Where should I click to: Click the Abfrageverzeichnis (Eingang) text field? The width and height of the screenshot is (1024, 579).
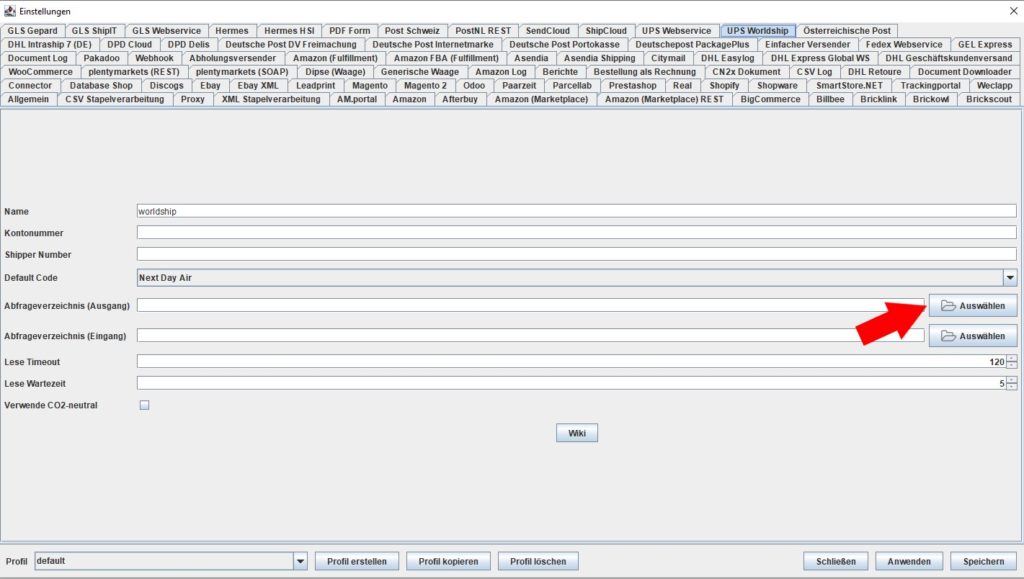click(531, 336)
